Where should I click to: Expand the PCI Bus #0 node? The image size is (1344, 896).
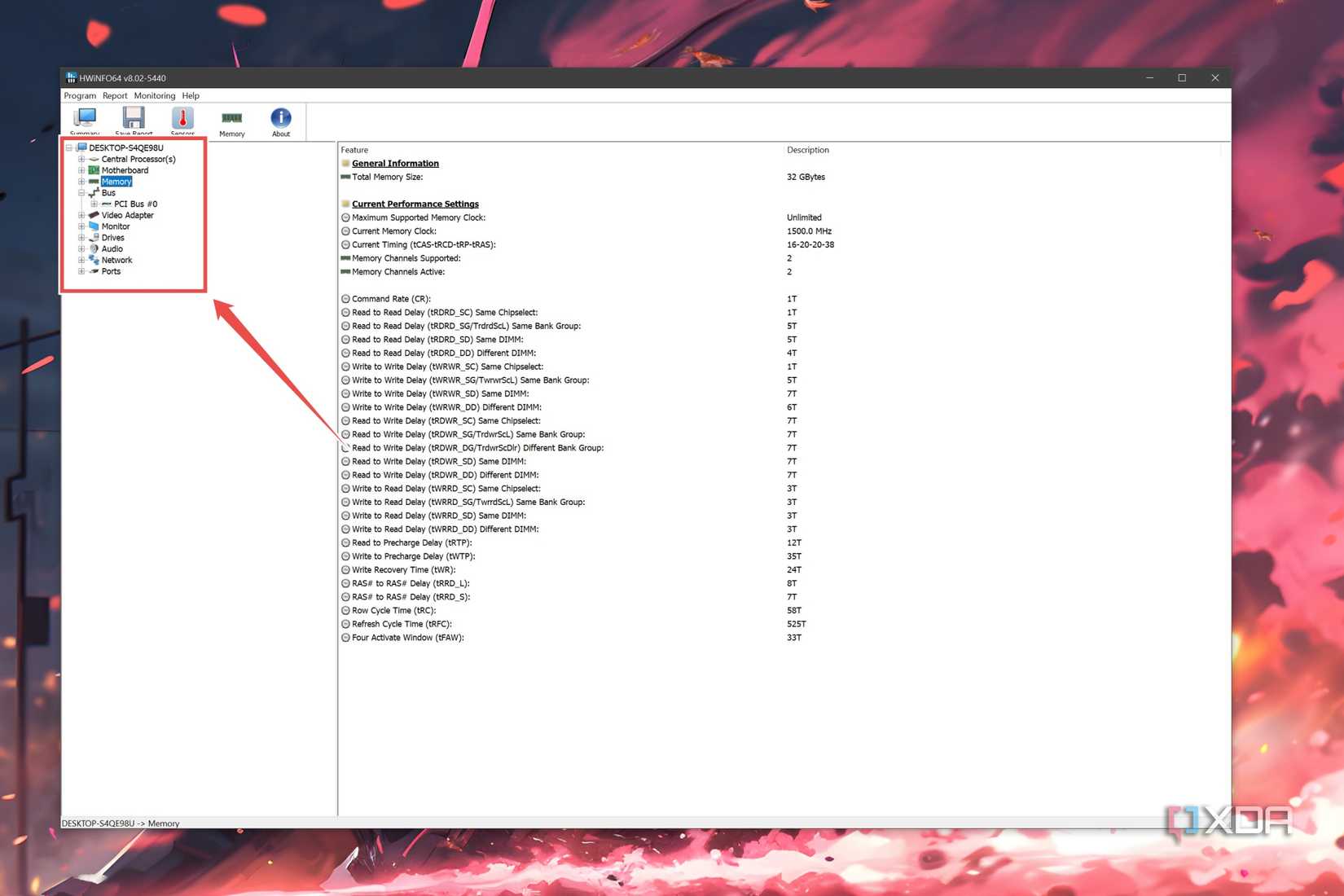[x=94, y=204]
